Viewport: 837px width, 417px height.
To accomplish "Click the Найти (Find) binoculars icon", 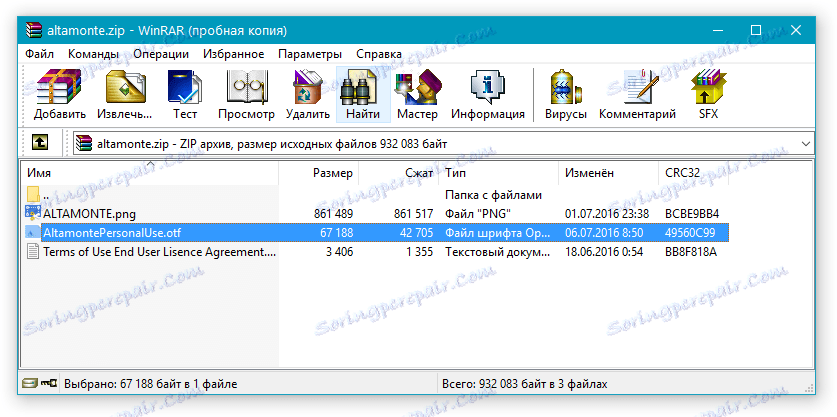I will tap(363, 95).
